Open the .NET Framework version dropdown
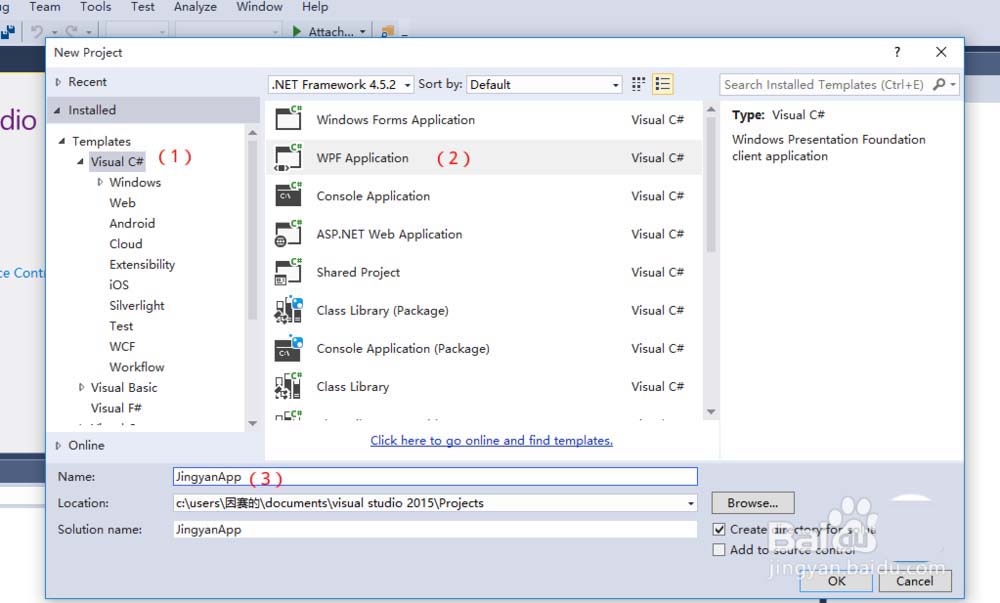The image size is (1000, 603). tap(341, 85)
